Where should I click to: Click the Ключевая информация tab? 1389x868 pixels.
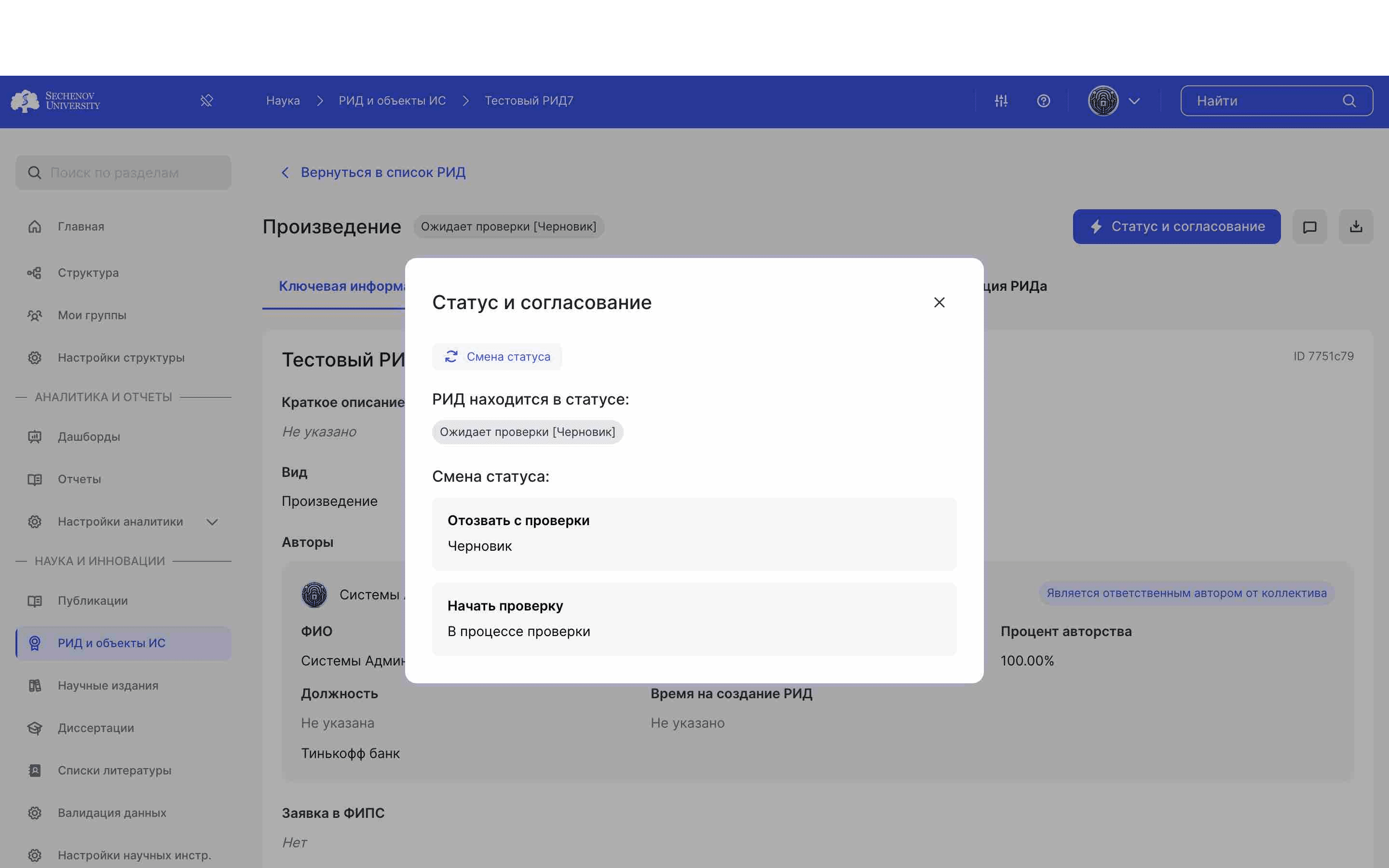[345, 287]
